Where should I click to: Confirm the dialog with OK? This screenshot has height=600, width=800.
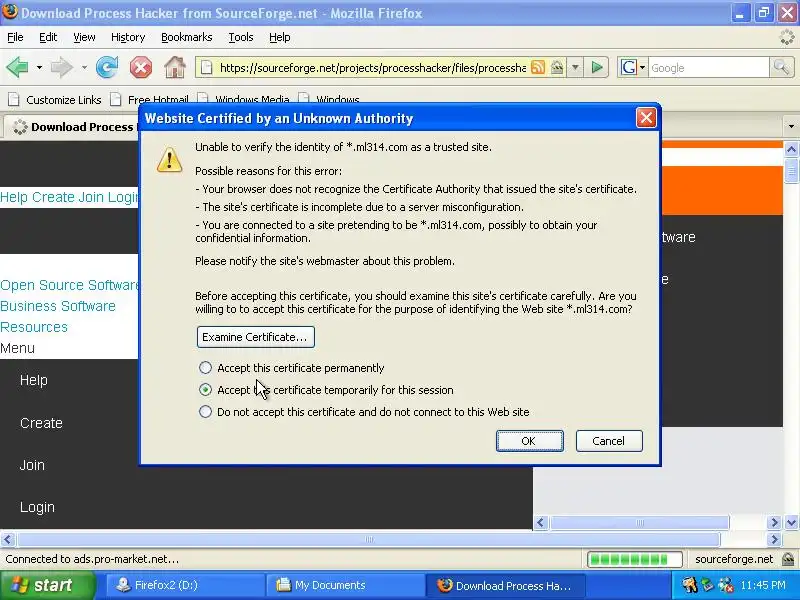[x=530, y=441]
